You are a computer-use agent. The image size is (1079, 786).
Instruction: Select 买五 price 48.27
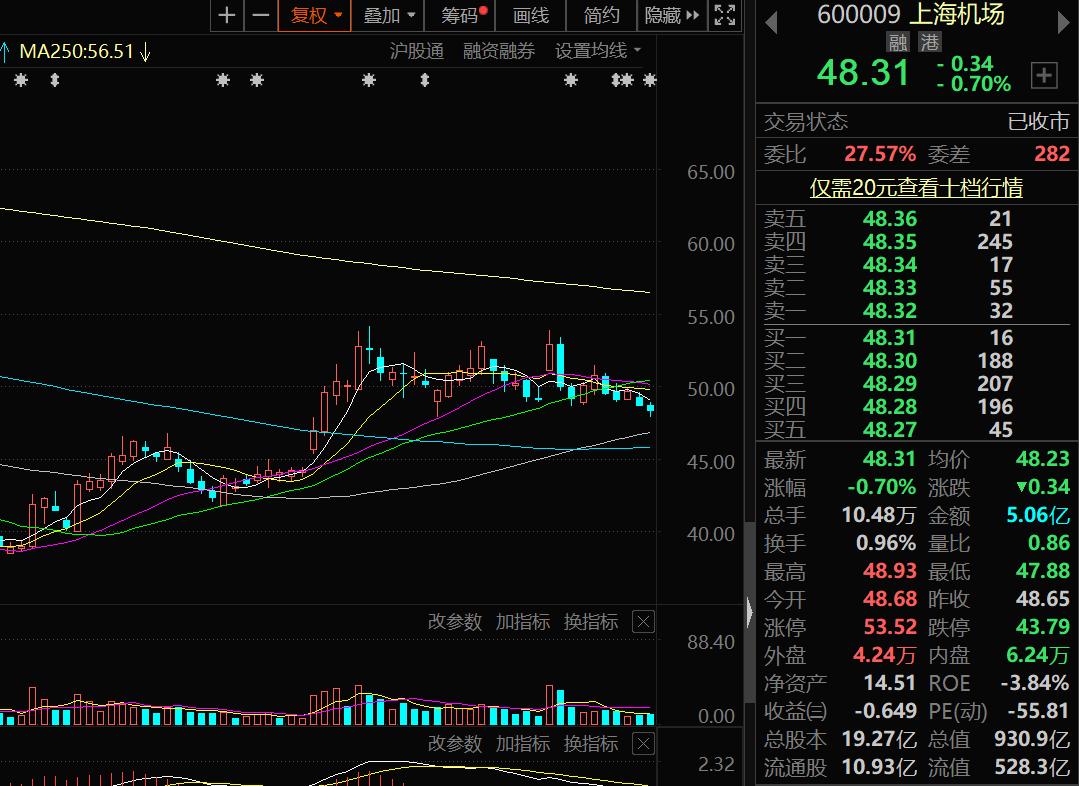click(890, 430)
